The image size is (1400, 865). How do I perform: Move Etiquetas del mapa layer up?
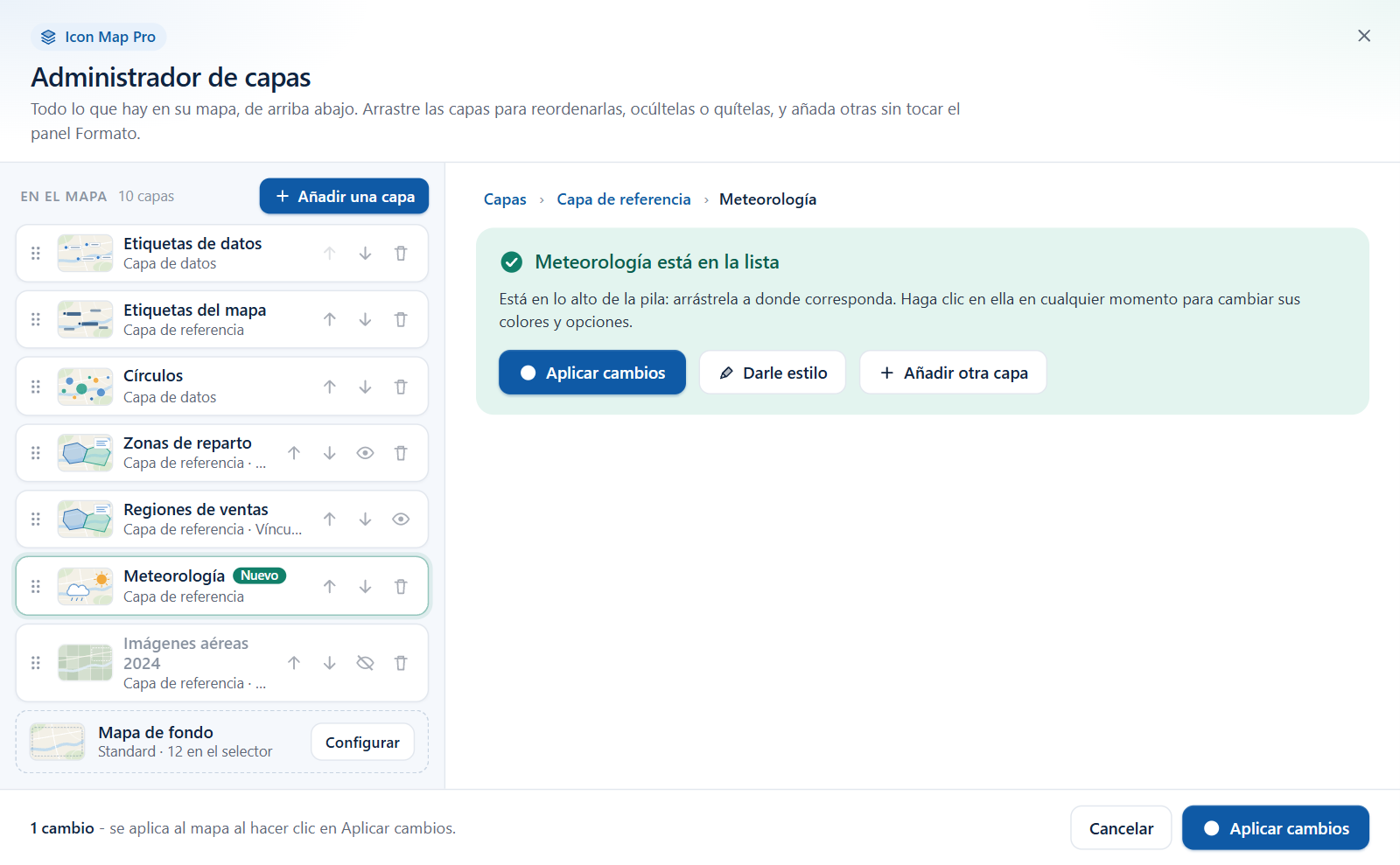click(330, 320)
